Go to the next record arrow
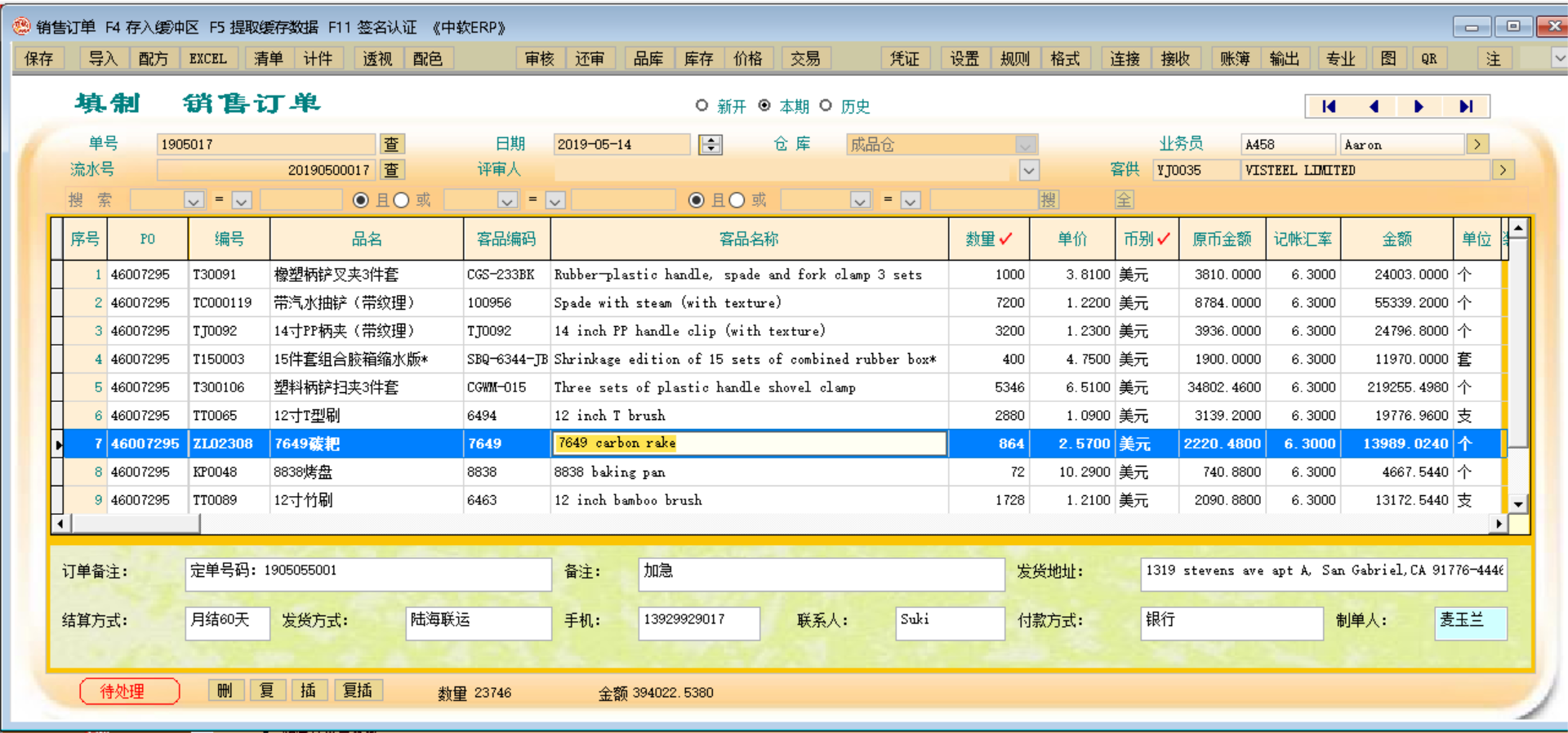 [x=1419, y=106]
